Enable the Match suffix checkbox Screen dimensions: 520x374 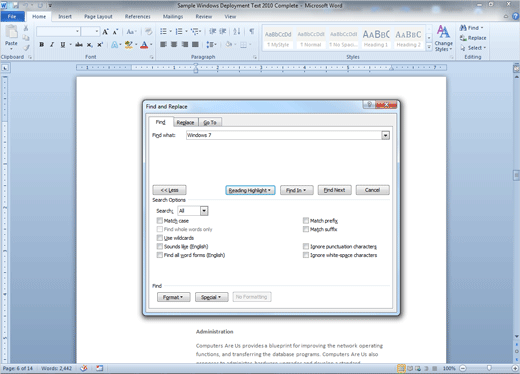[306, 229]
